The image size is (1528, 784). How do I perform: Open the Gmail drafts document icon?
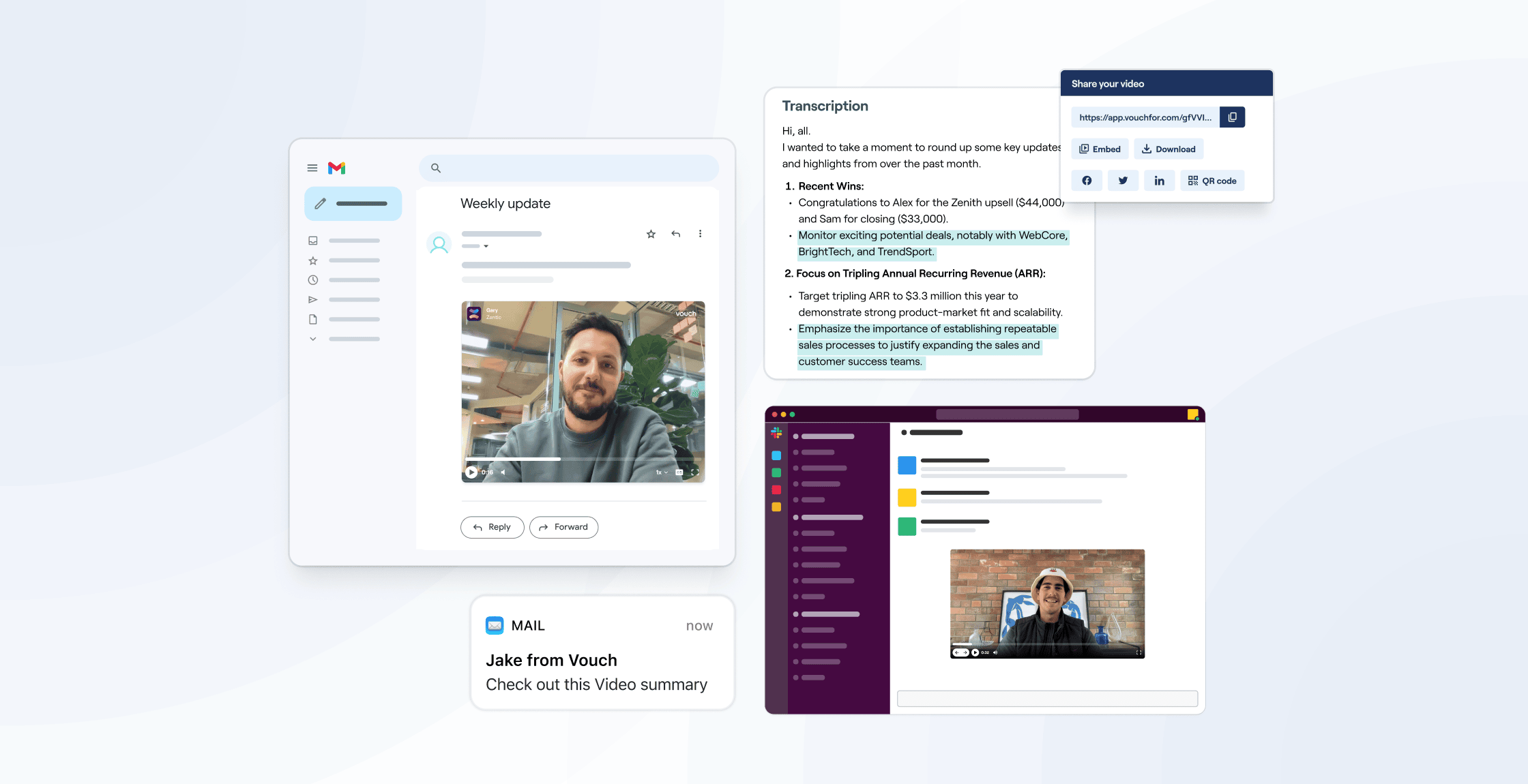click(x=313, y=319)
